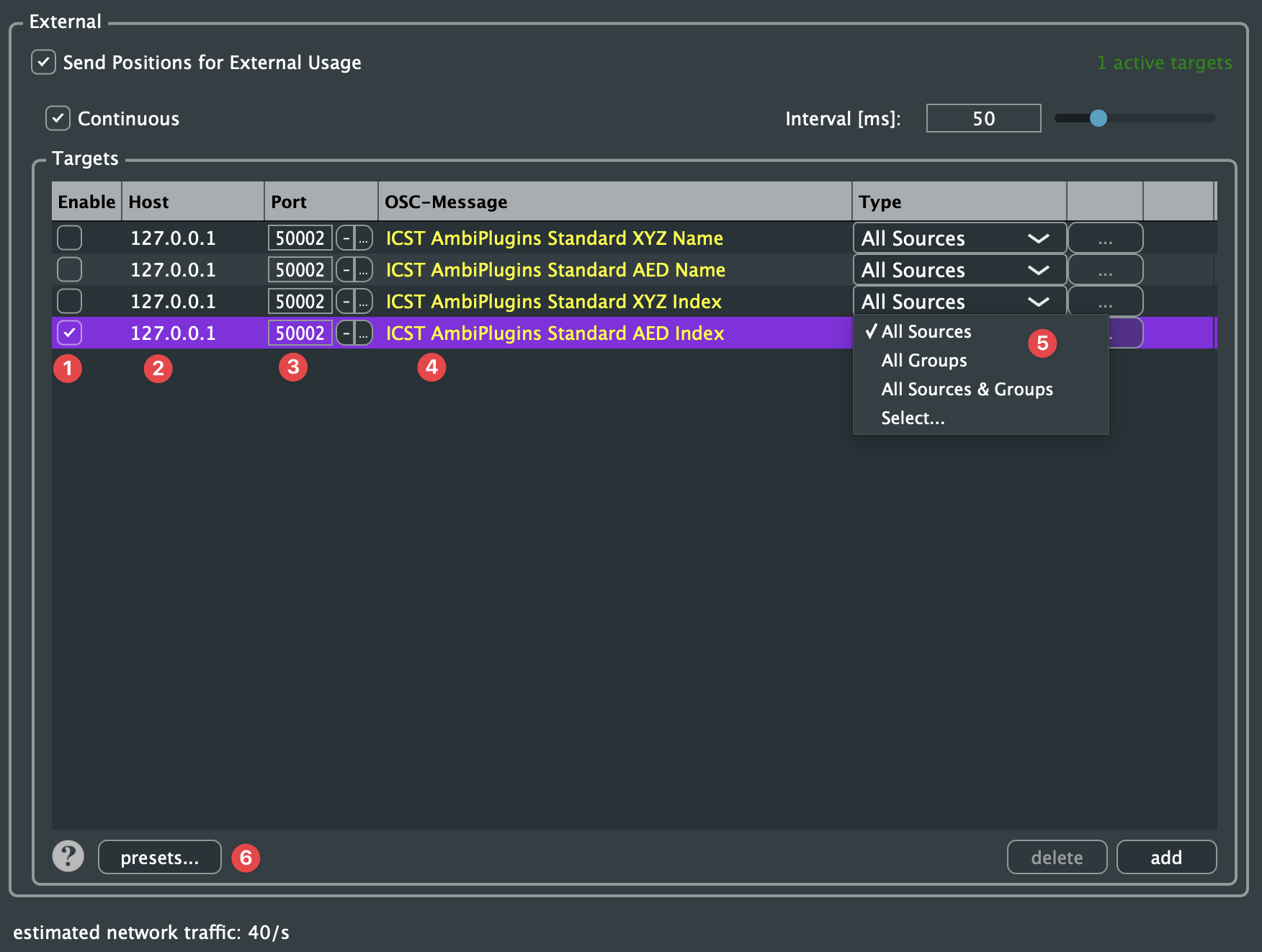The width and height of the screenshot is (1262, 952).
Task: Open the extra options button in AED Name row
Action: (1105, 269)
